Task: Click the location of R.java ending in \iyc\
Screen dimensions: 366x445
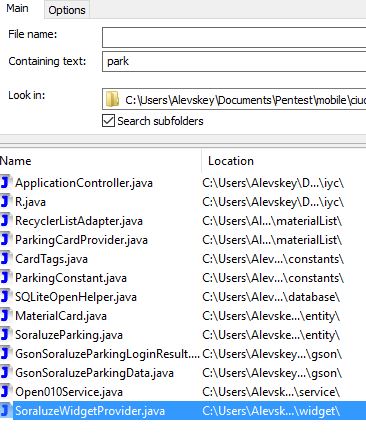Action: click(x=273, y=202)
